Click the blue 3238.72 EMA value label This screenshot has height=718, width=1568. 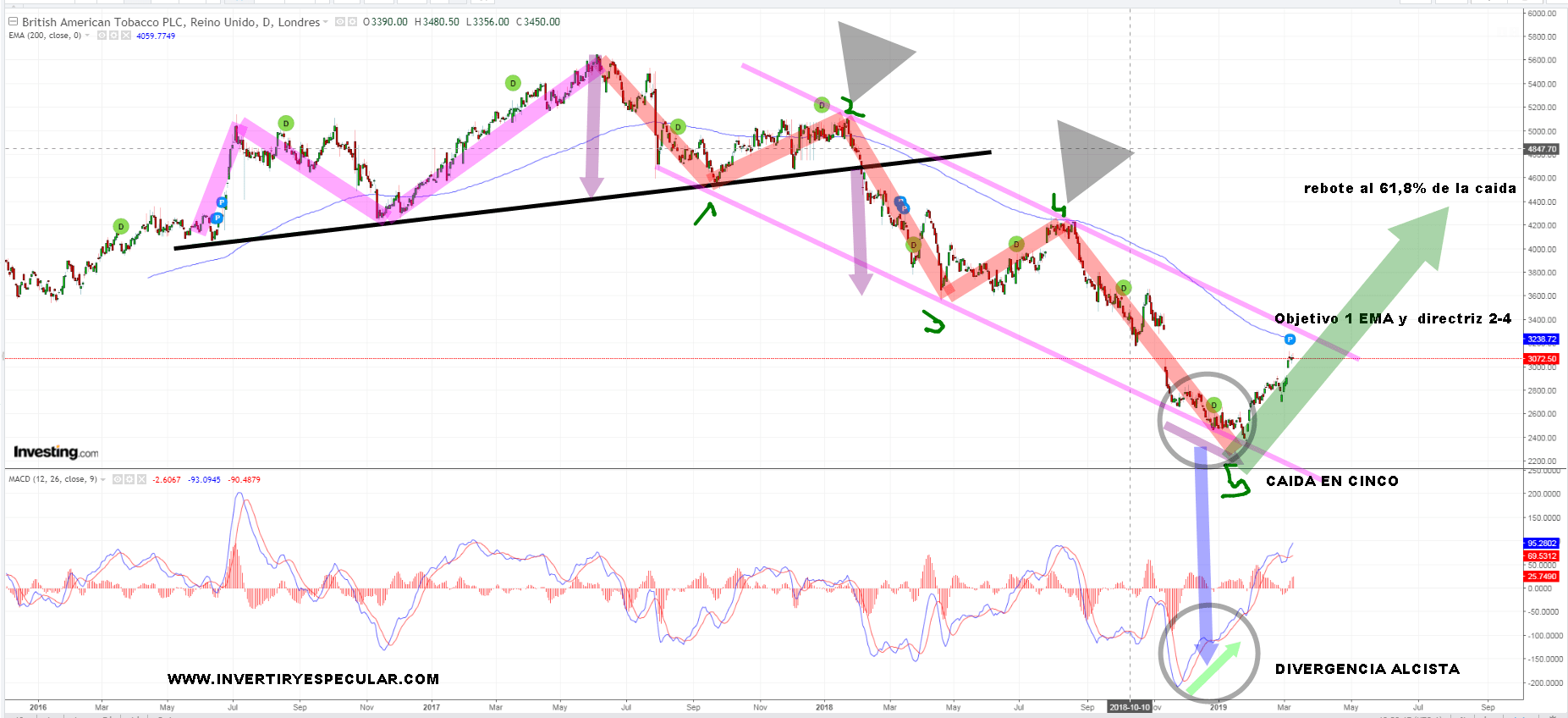(1541, 339)
